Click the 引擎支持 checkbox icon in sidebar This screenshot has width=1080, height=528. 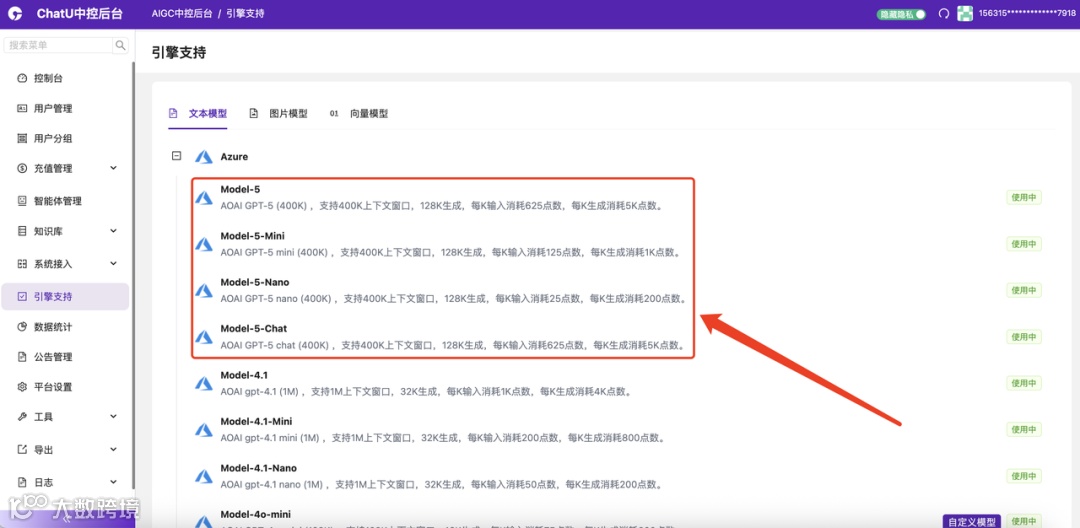pos(22,297)
